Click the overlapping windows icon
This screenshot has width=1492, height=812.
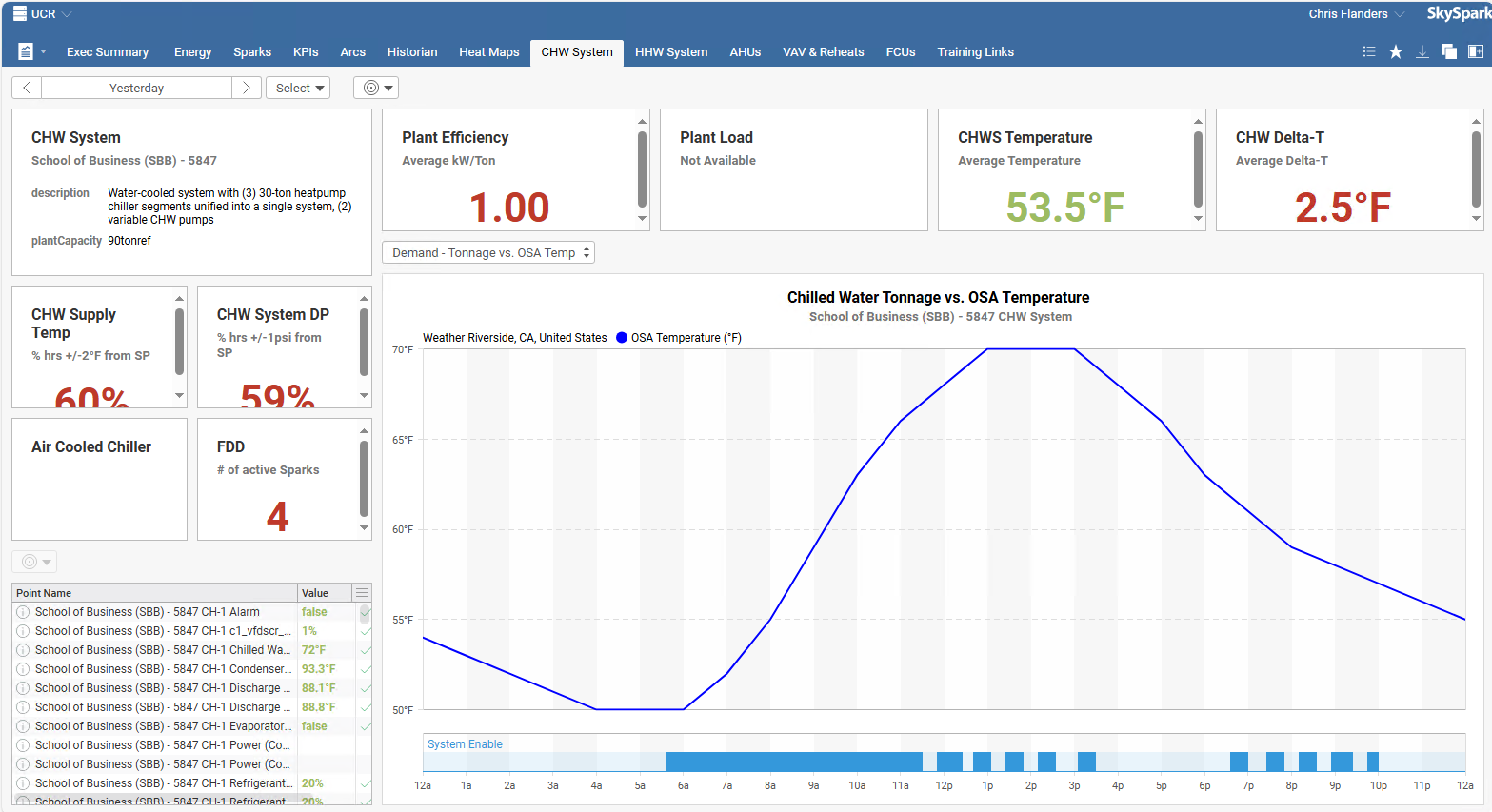pyautogui.click(x=1448, y=52)
